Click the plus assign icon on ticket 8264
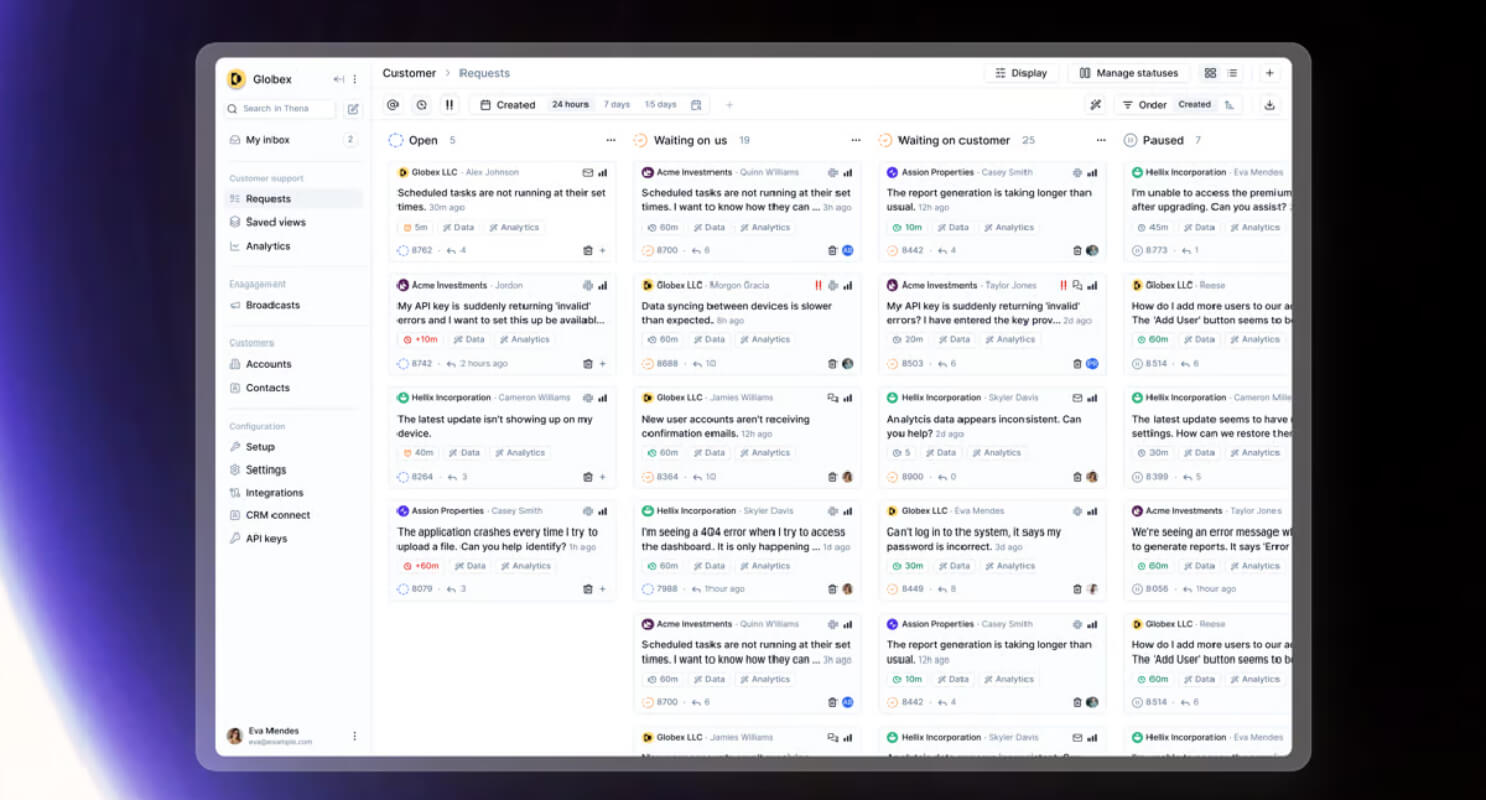Viewport: 1486px width, 800px height. click(603, 477)
